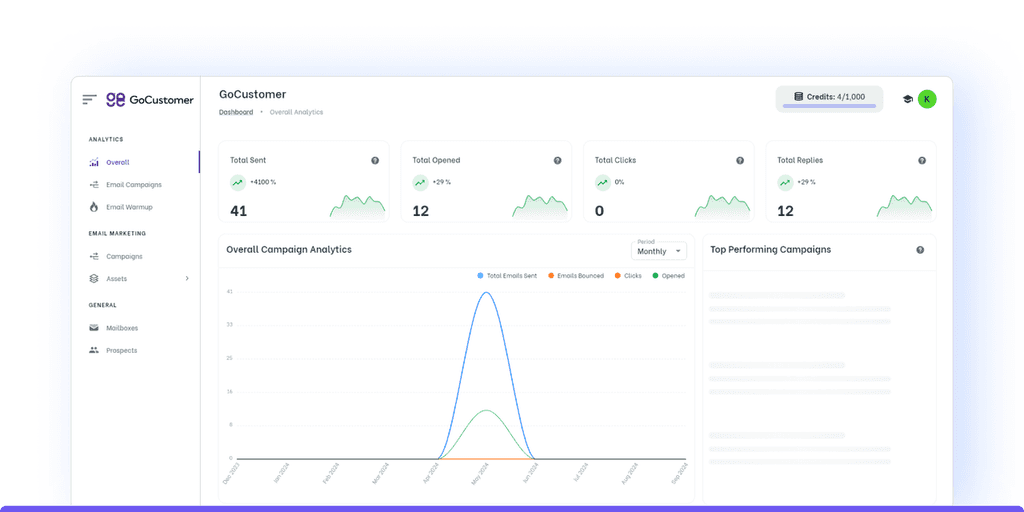
Task: Click the Total Opened sparkline chart
Action: [539, 206]
